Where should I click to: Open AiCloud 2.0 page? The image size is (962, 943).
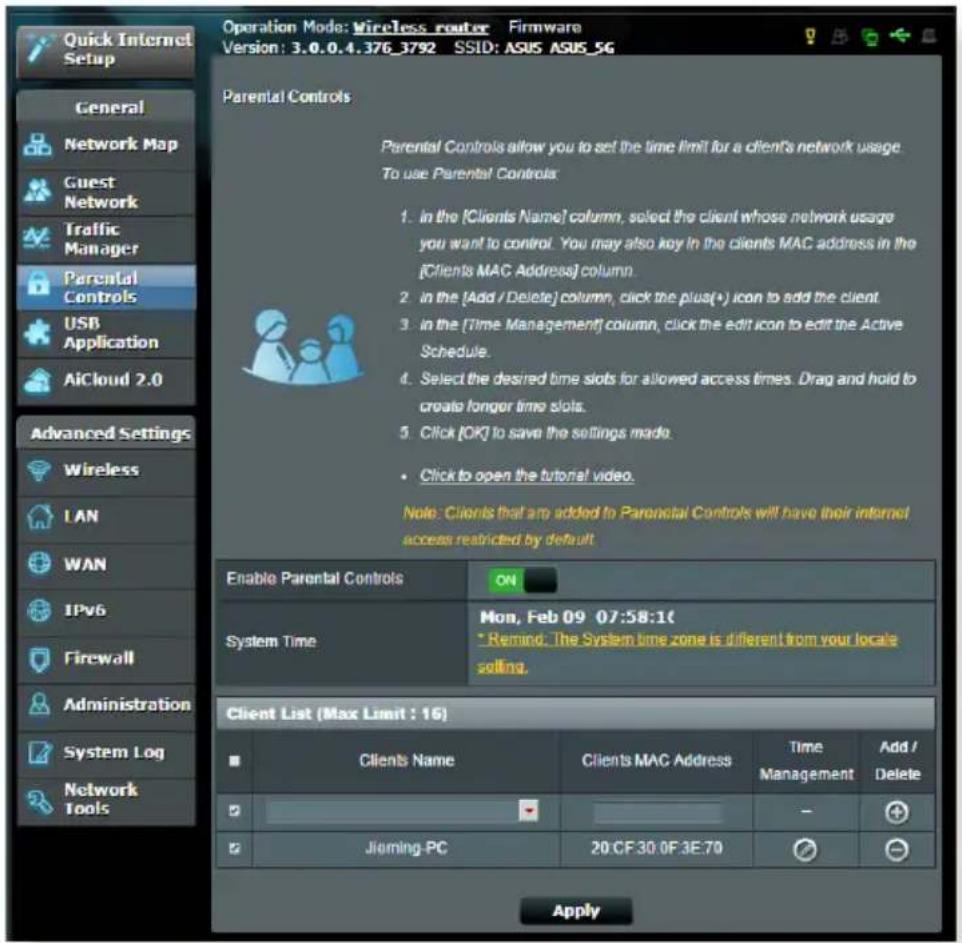click(106, 380)
